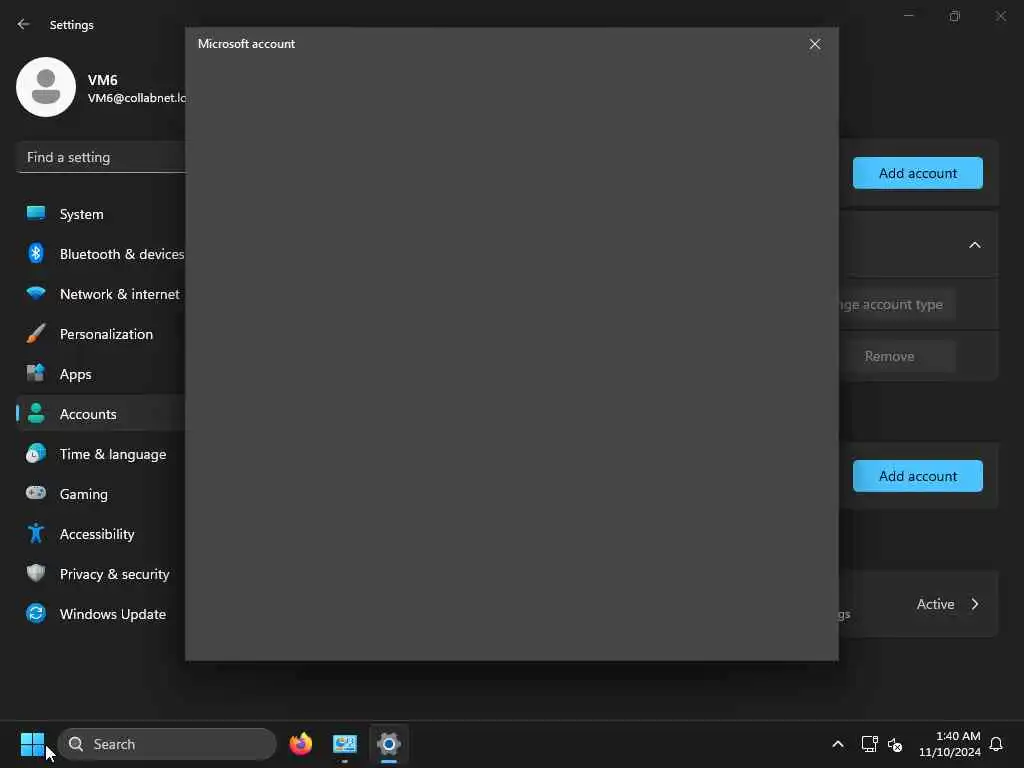The height and width of the screenshot is (768, 1024).
Task: Click the taskbar Search box
Action: (167, 744)
